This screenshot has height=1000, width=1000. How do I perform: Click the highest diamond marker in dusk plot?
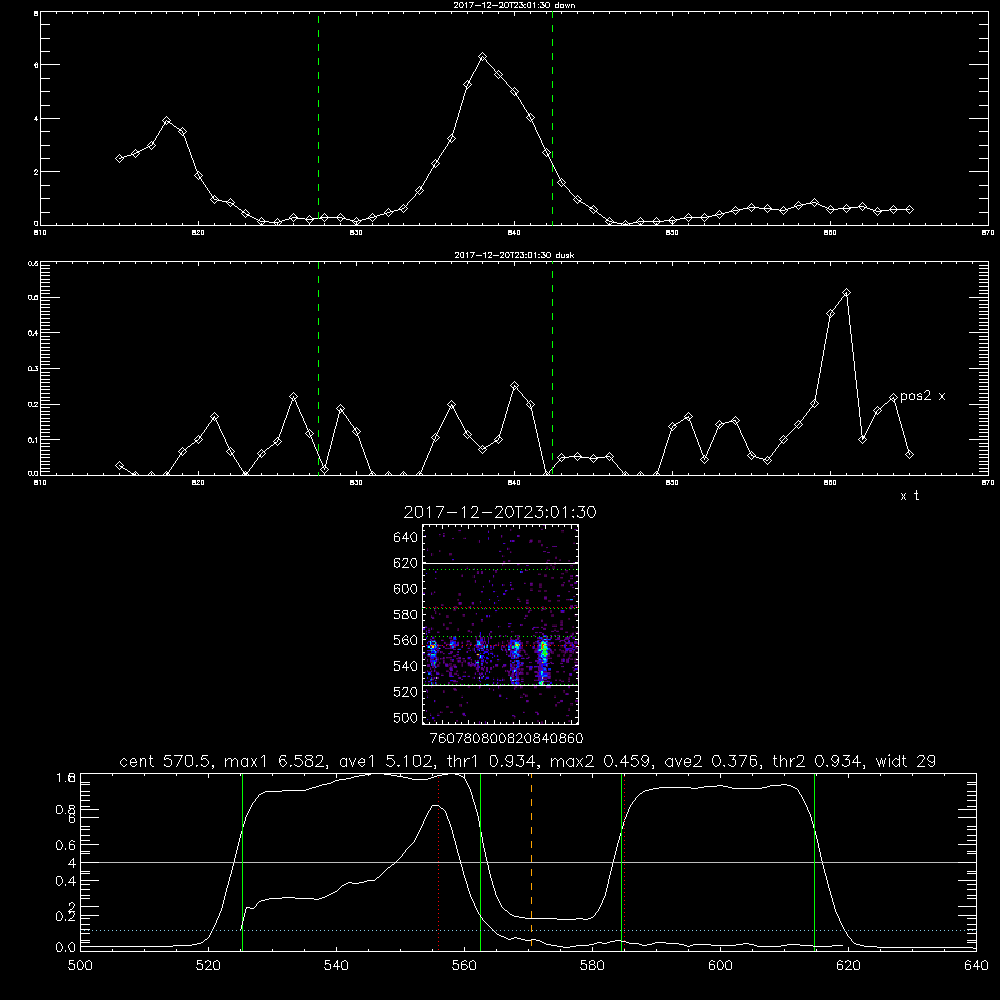[846, 293]
